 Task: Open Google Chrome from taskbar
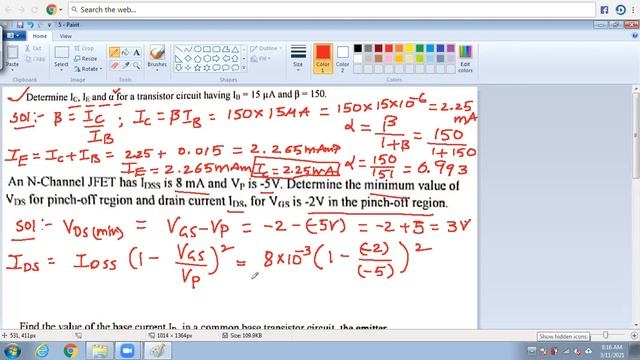(x=71, y=351)
